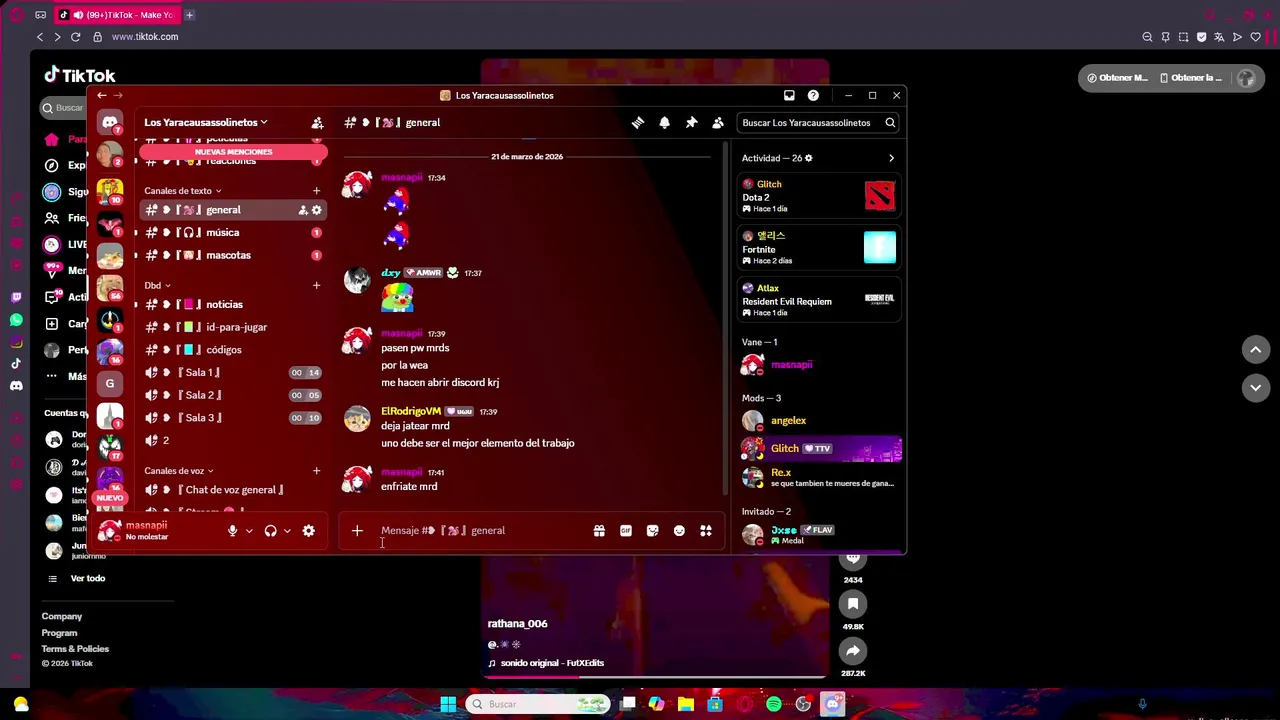Image resolution: width=1280 pixels, height=720 pixels.
Task: Join Sala 3 voice channel
Action: 233,418
